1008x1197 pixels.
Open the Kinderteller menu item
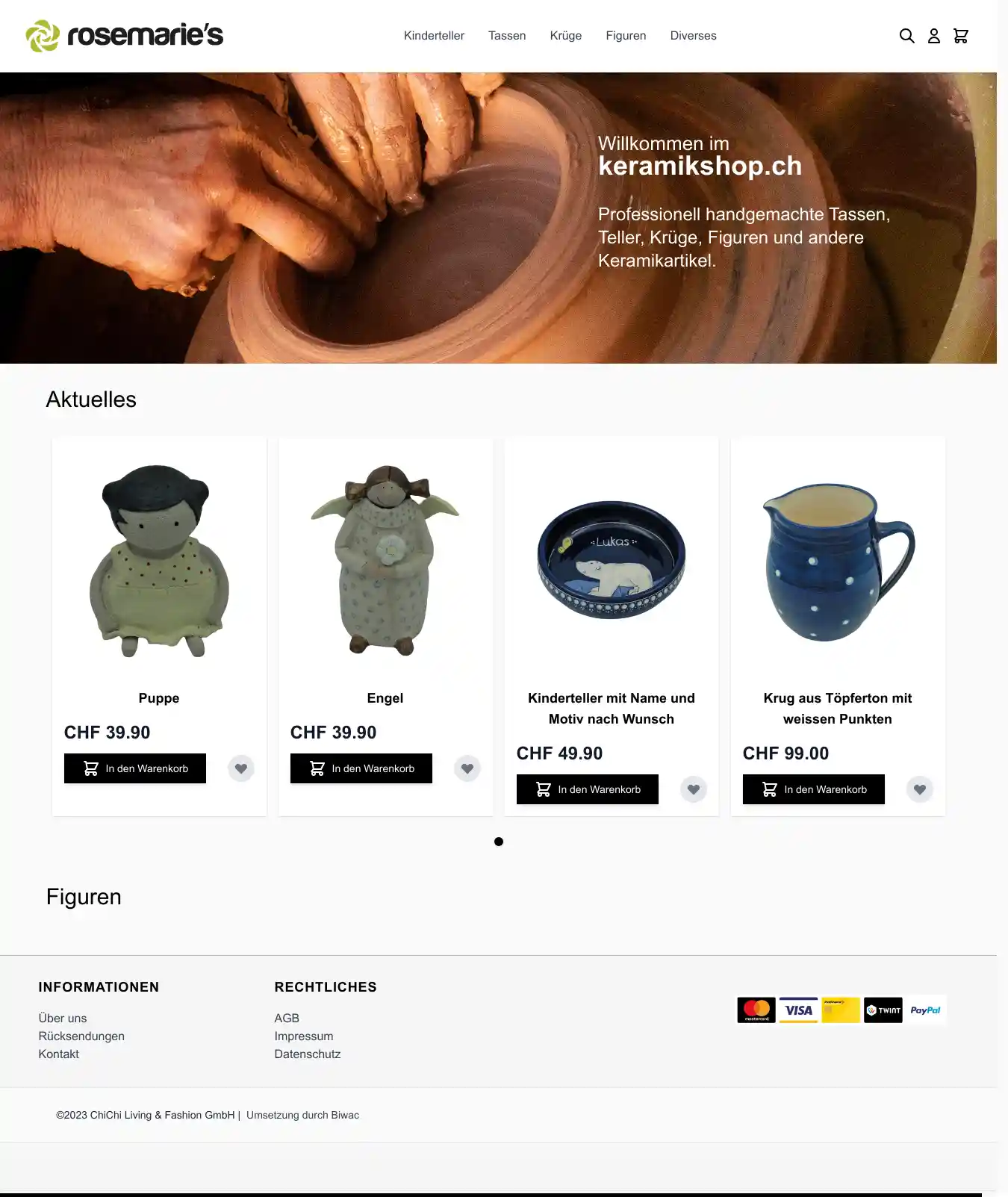434,36
